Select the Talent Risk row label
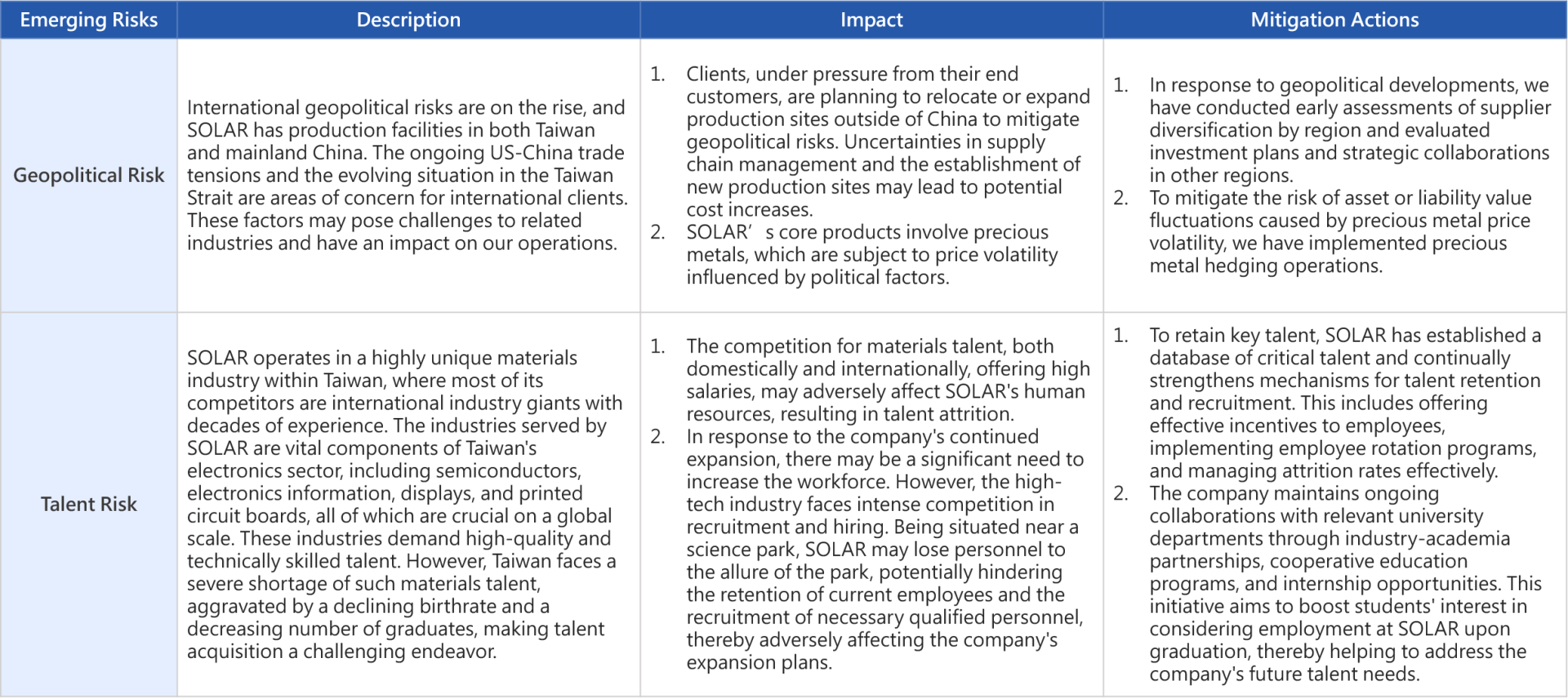Viewport: 1568px width, 698px height. click(x=88, y=505)
